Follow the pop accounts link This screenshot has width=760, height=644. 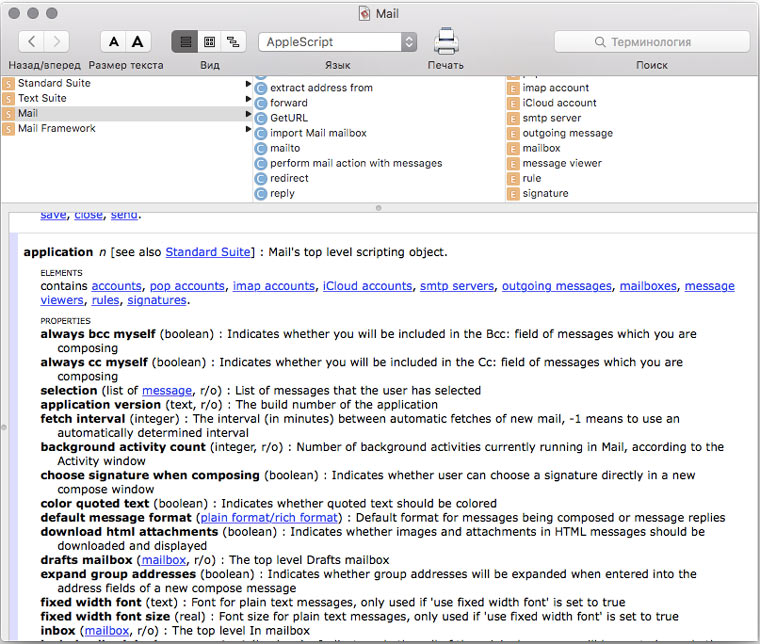click(x=187, y=286)
